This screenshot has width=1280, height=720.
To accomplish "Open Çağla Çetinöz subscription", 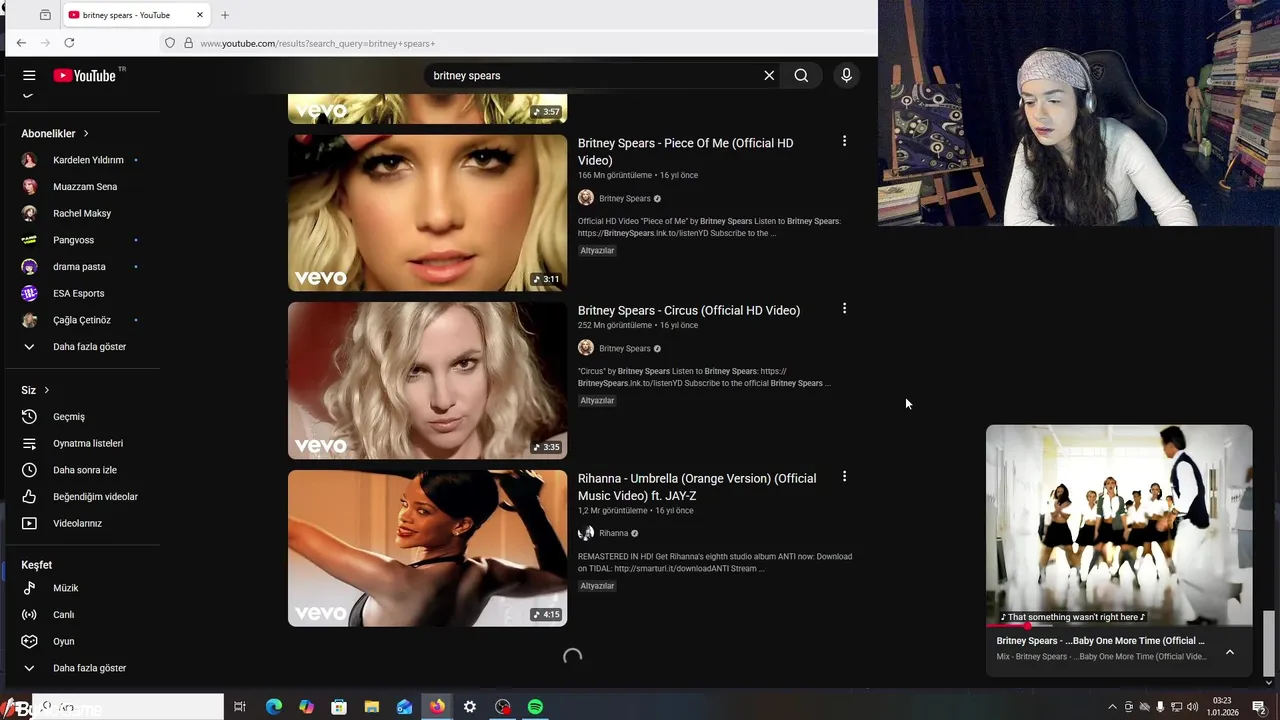I will pyautogui.click(x=80, y=320).
